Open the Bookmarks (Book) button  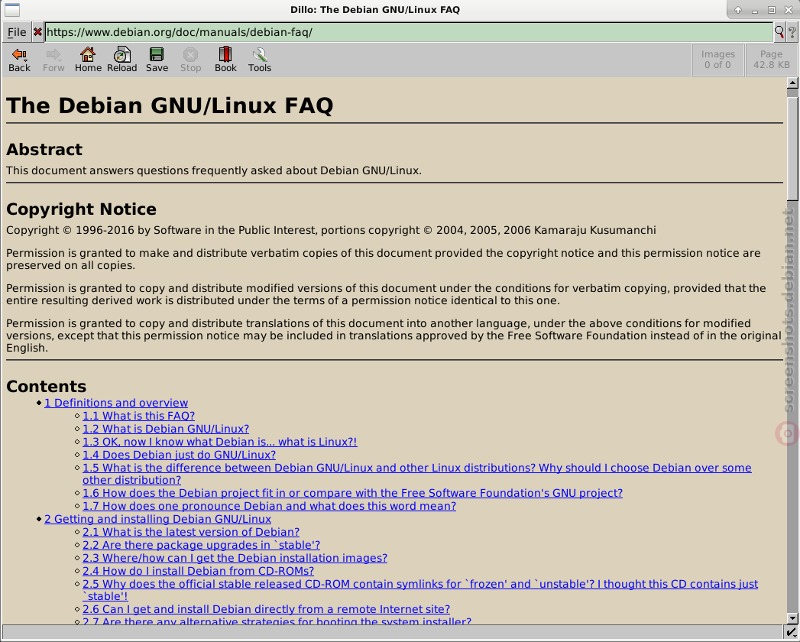[x=225, y=60]
